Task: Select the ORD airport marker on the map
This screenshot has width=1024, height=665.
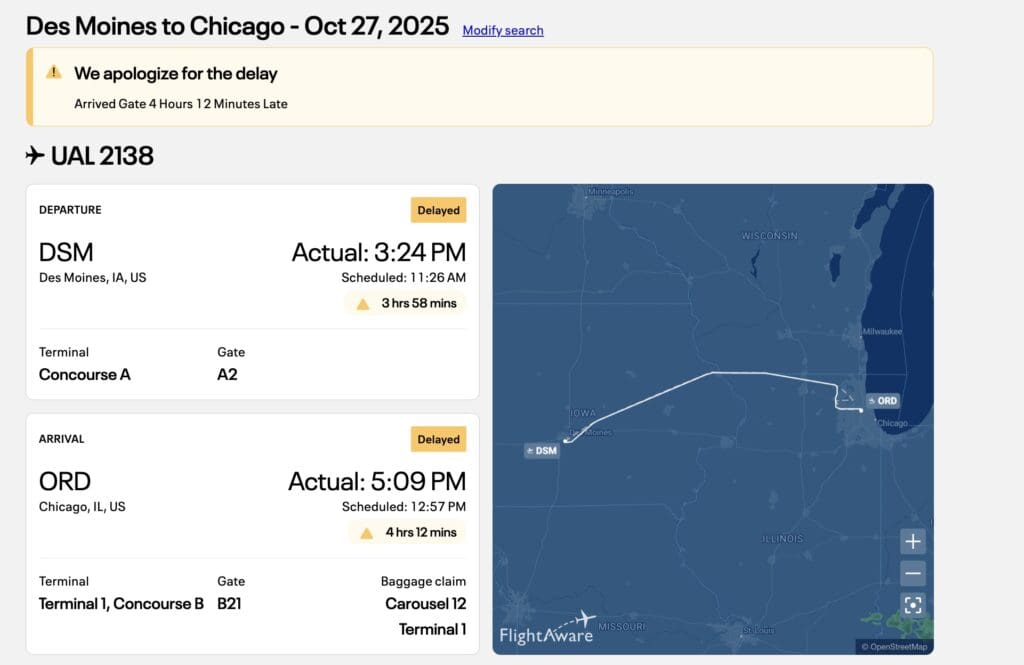Action: [x=882, y=400]
